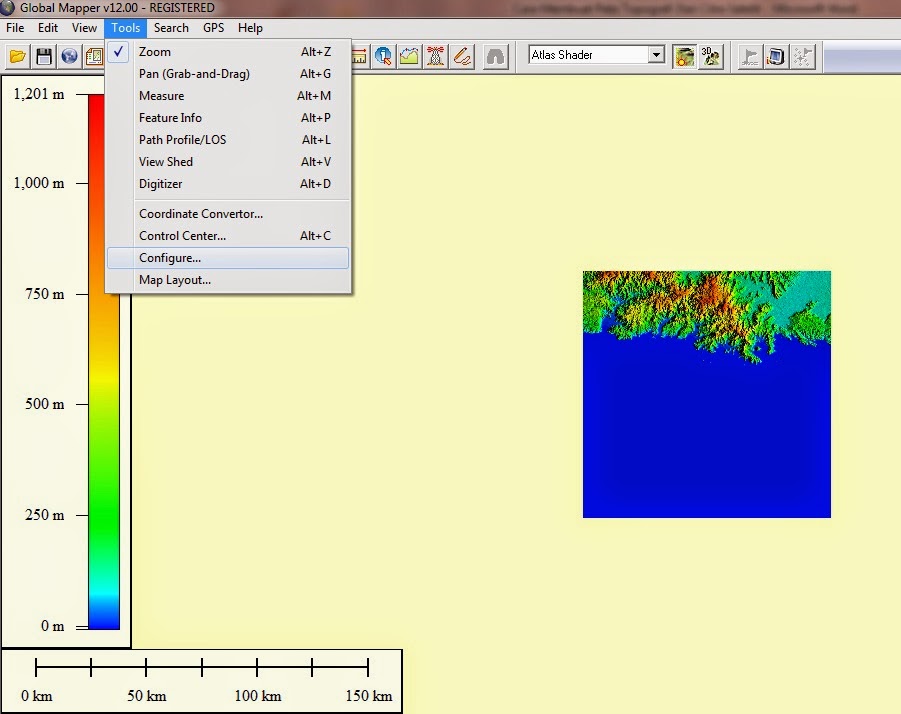
Task: Choose View Shed from Tools menu
Action: [x=228, y=162]
